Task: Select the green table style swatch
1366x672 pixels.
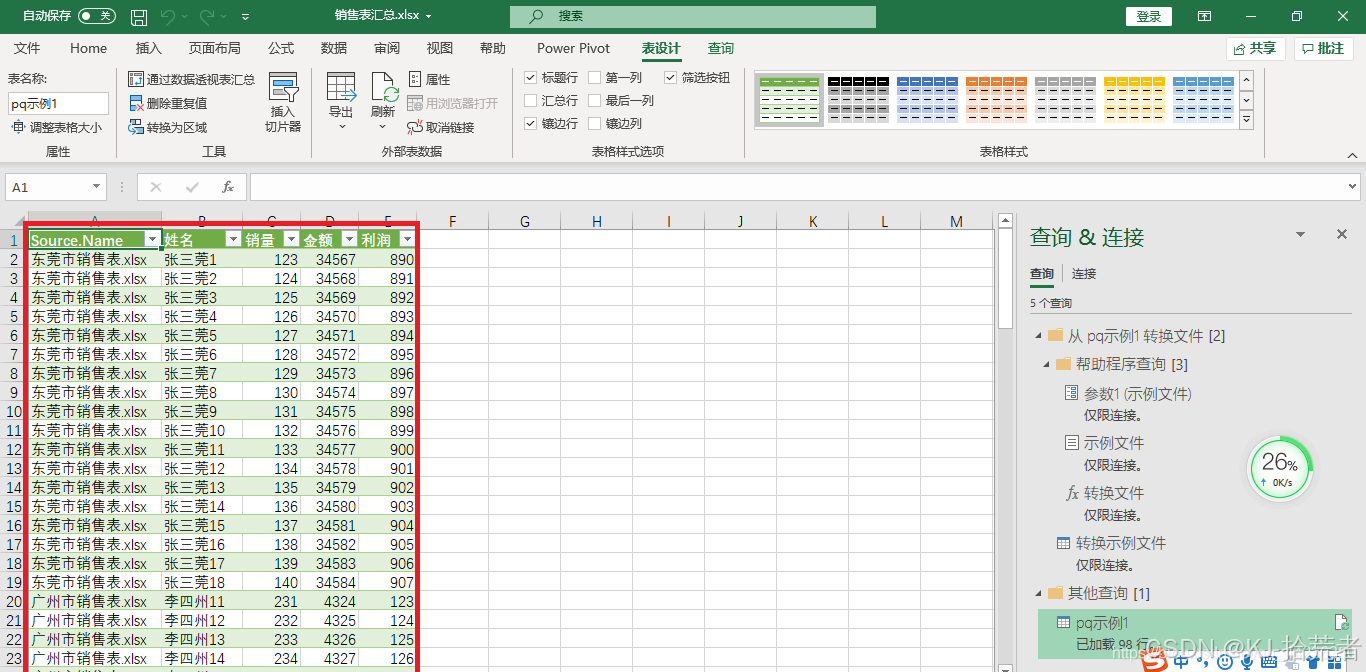Action: point(789,100)
